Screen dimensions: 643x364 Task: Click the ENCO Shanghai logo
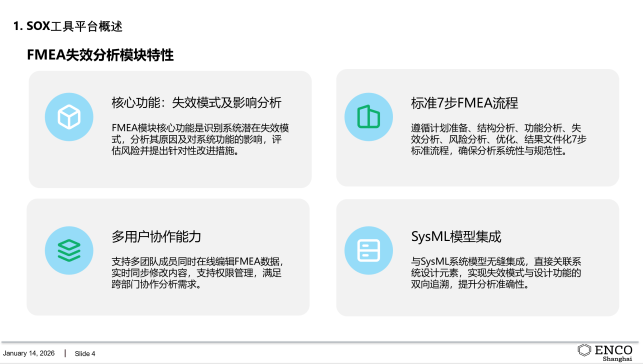605,353
